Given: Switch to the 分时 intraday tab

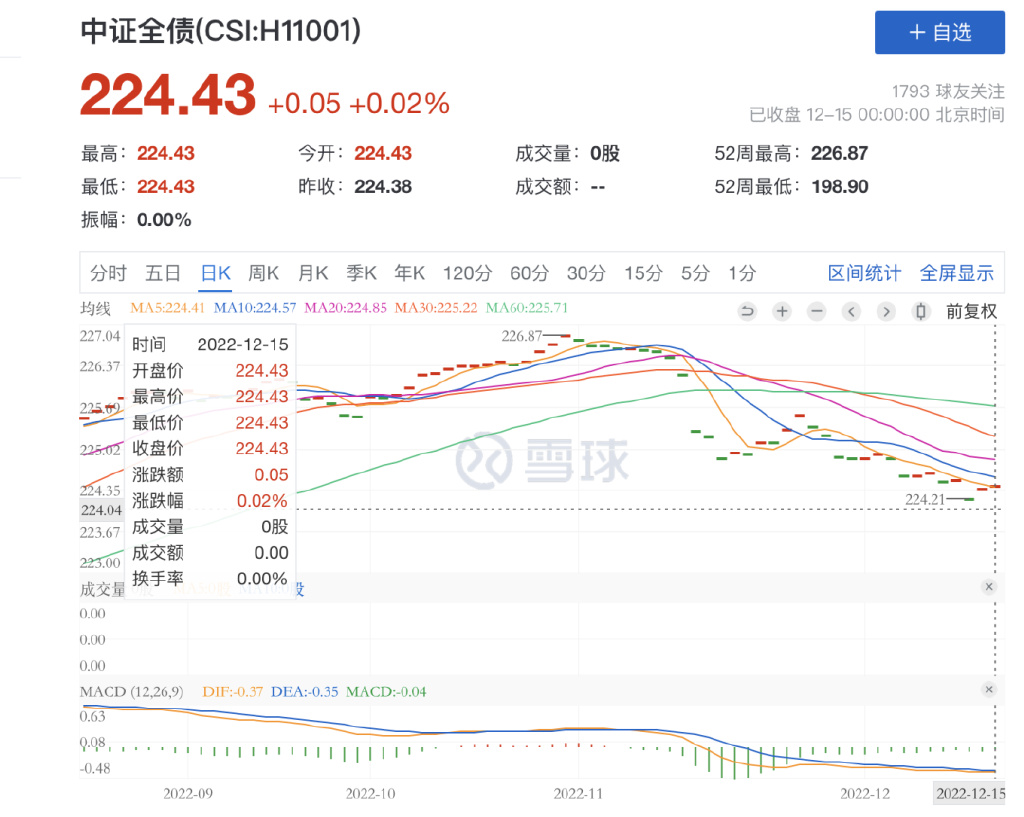Looking at the screenshot, I should [x=105, y=272].
